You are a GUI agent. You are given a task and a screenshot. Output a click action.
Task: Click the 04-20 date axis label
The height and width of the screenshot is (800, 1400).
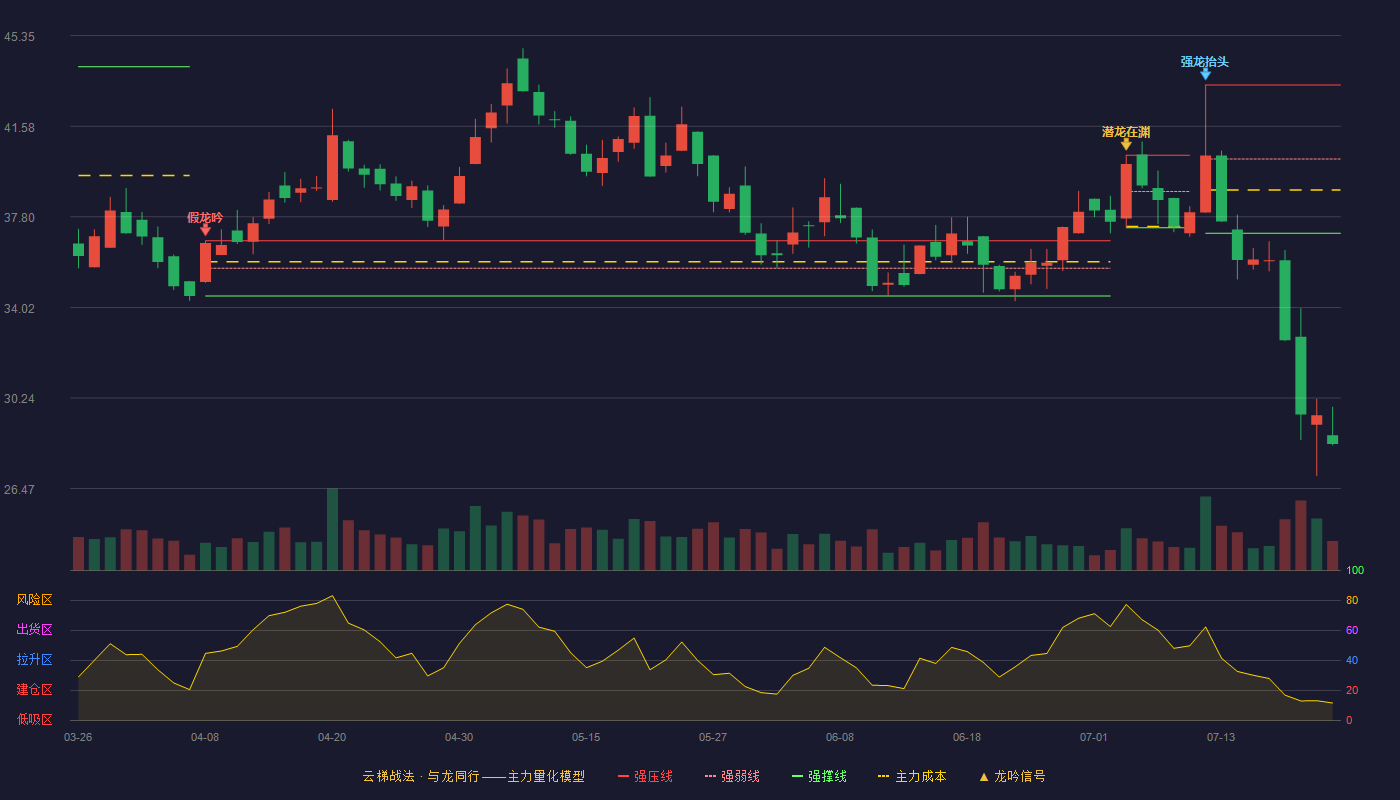332,738
